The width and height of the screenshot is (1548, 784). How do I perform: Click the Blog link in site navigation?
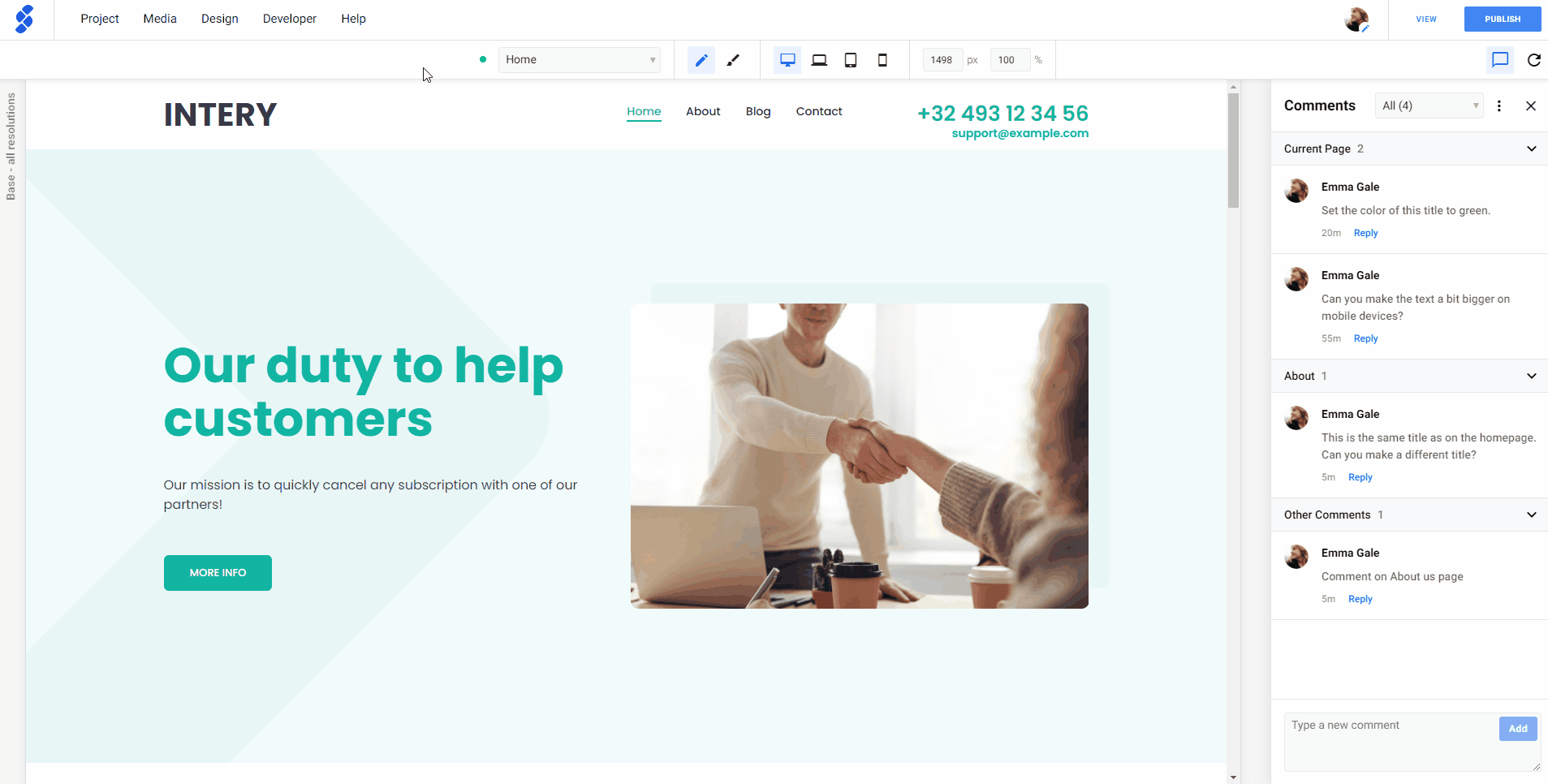pyautogui.click(x=758, y=111)
